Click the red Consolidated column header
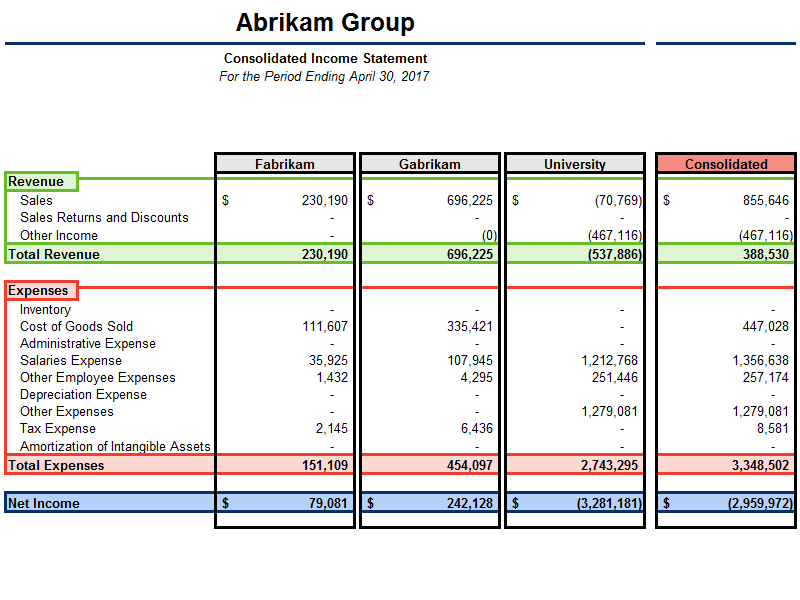 [x=726, y=164]
